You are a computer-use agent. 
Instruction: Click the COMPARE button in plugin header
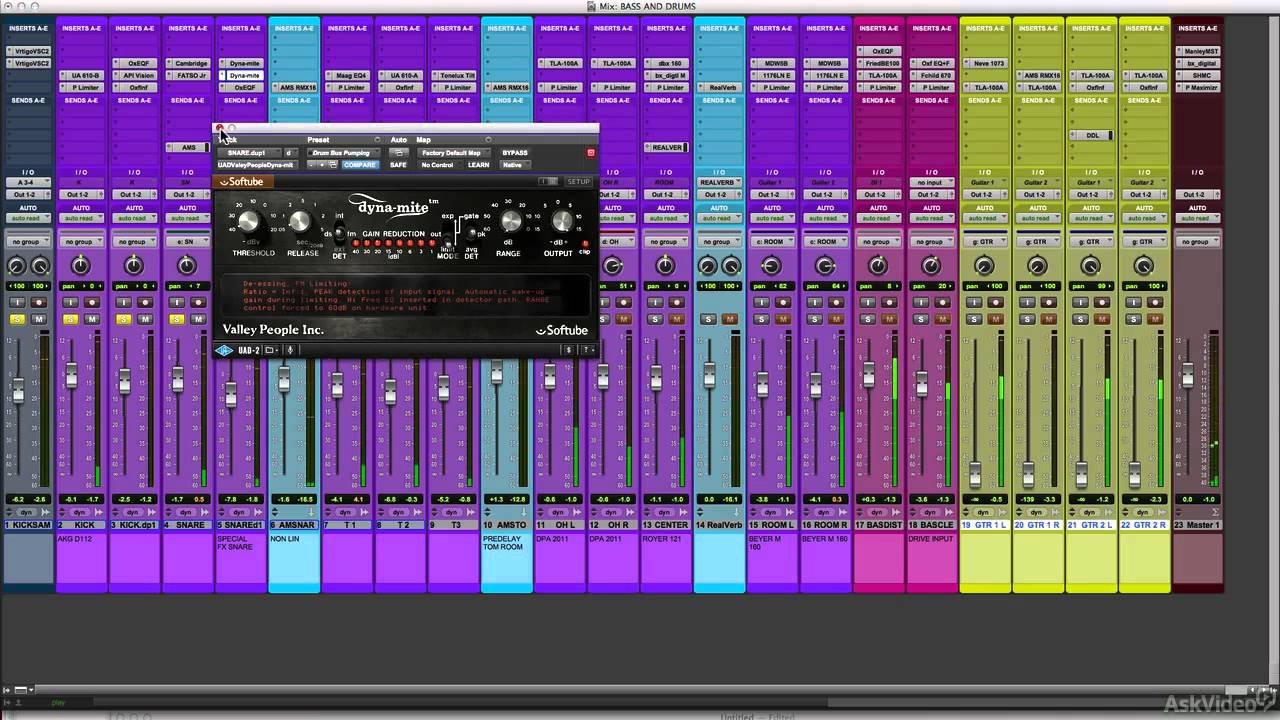pyautogui.click(x=360, y=165)
